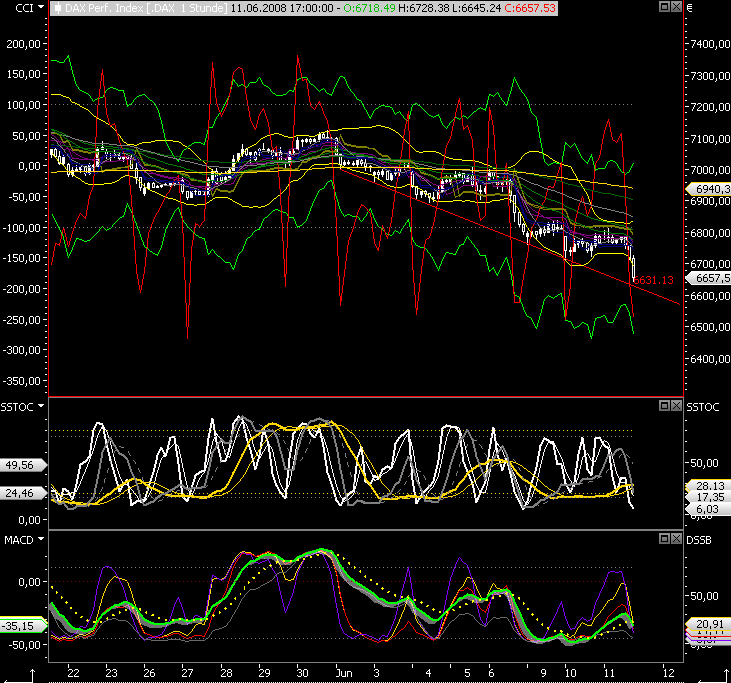
Task: Close the MACD/DSSB indicator panel
Action: click(x=676, y=539)
